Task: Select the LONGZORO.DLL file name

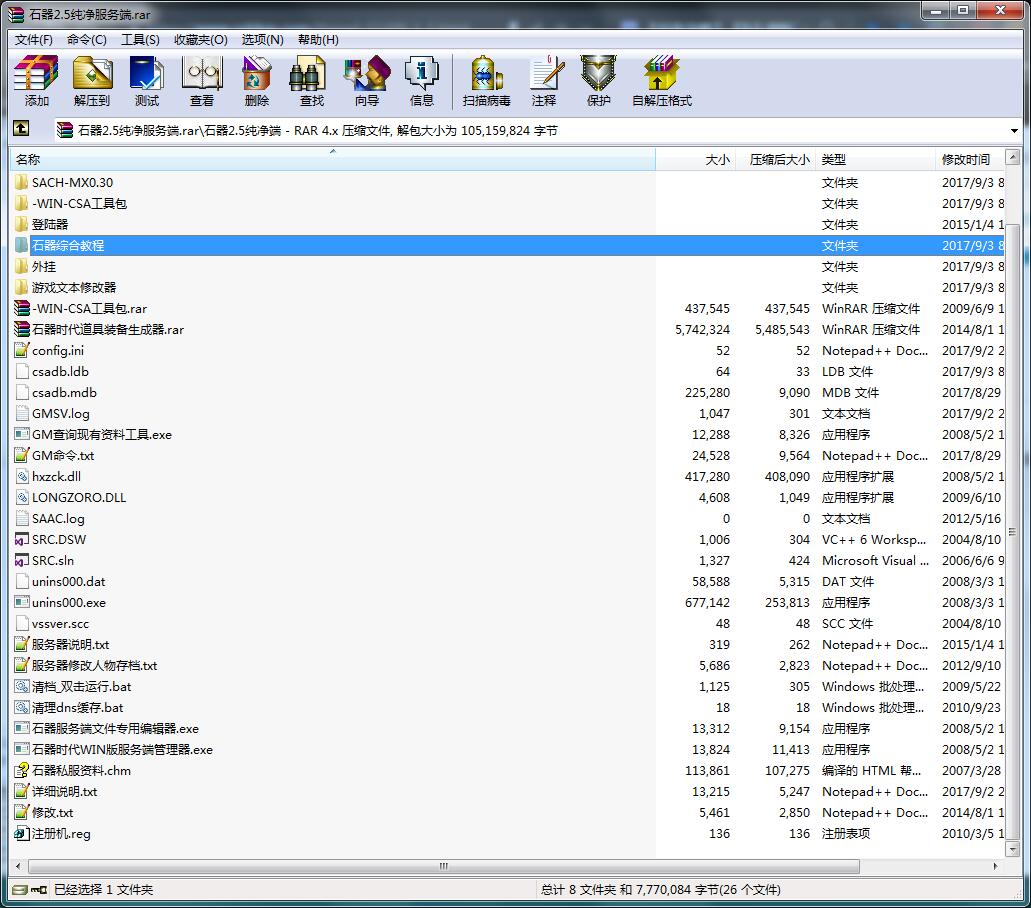Action: pyautogui.click(x=79, y=498)
